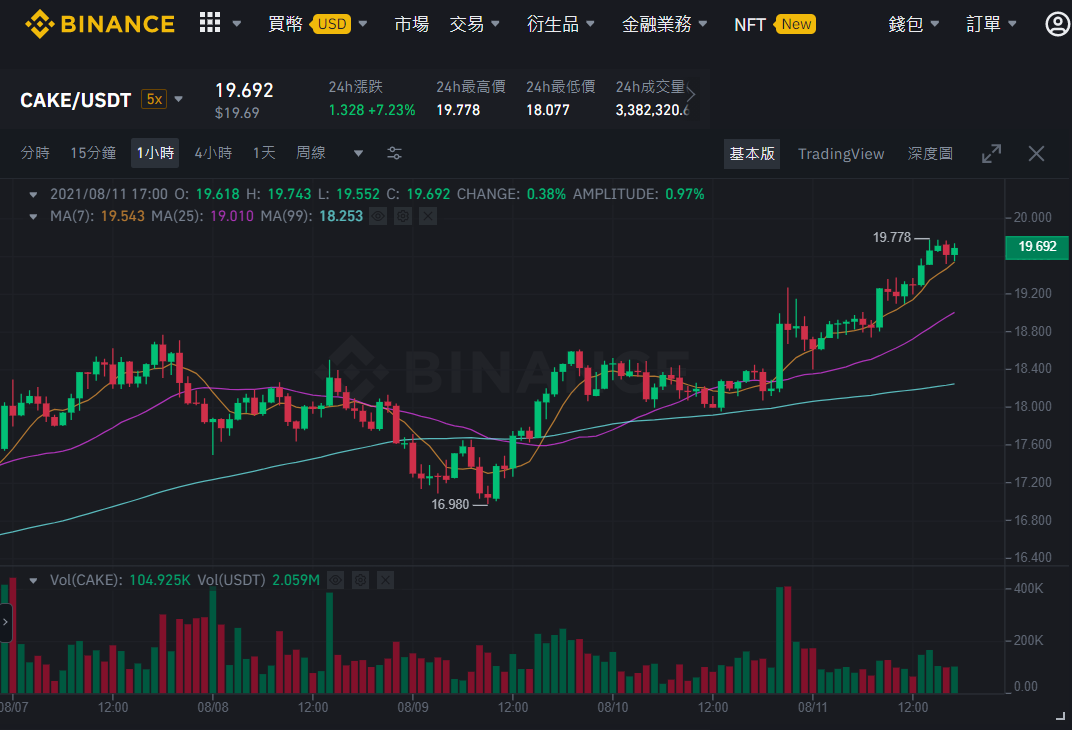1072x730 pixels.
Task: Click the 19.692 current price label
Action: pos(1037,247)
